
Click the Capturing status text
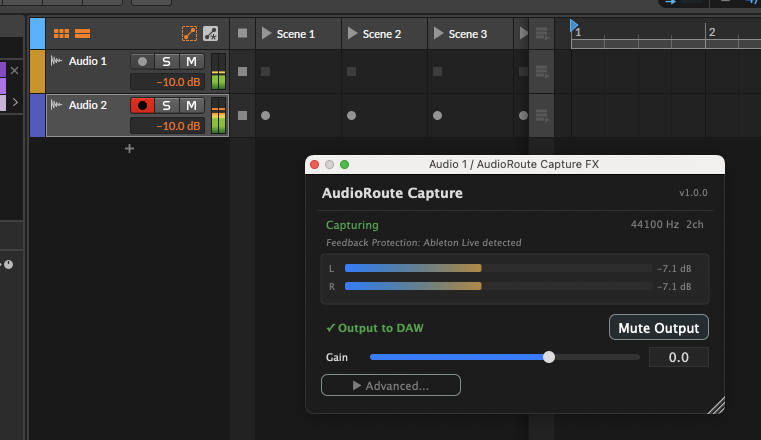[352, 225]
